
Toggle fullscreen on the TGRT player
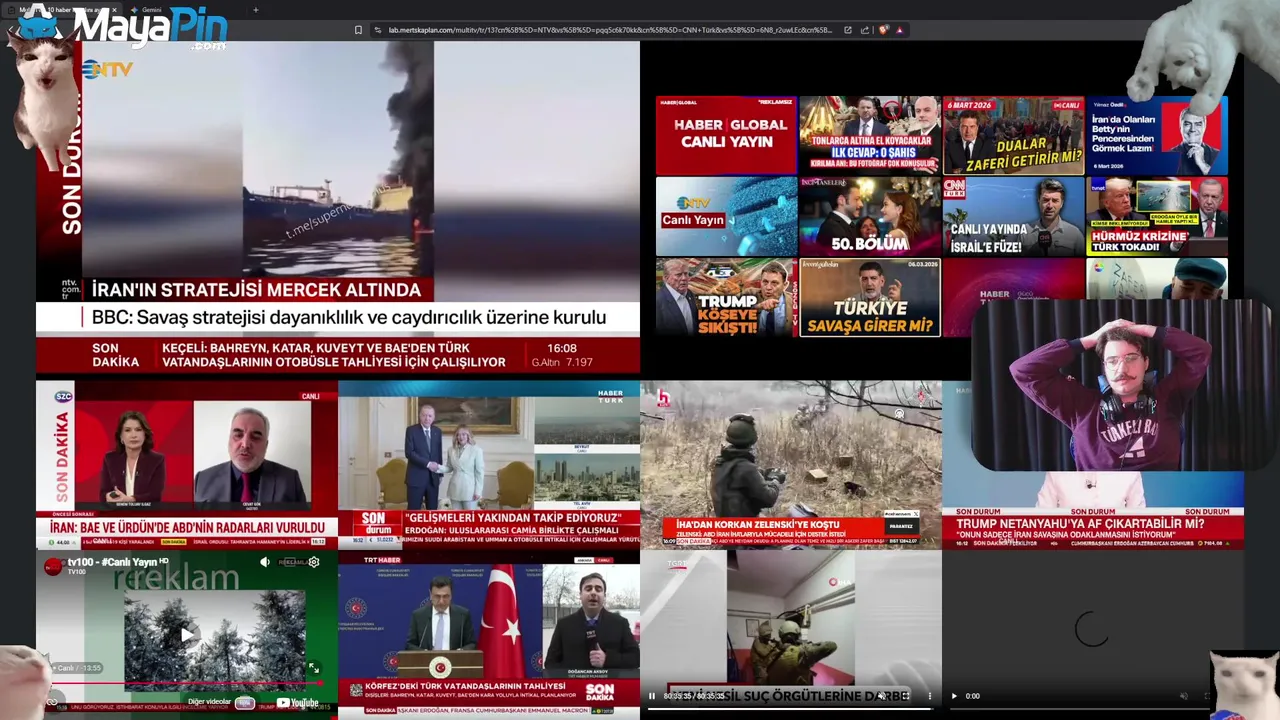(905, 696)
